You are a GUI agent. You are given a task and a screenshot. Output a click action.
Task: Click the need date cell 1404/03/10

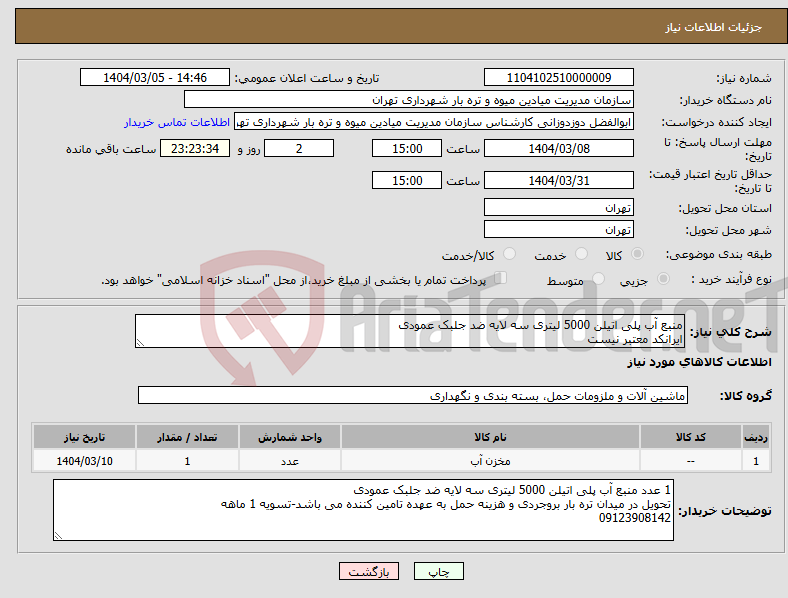coord(84,461)
